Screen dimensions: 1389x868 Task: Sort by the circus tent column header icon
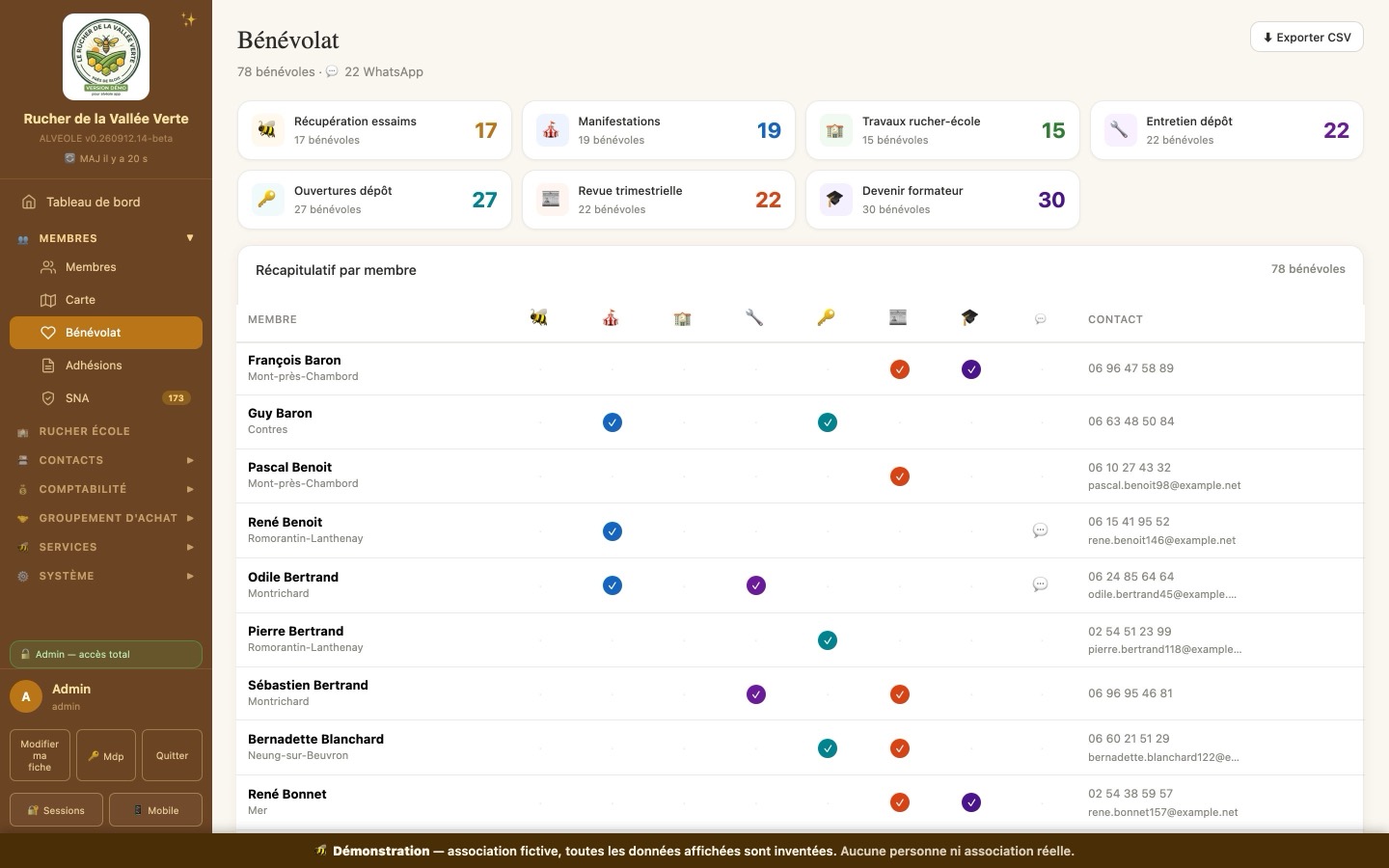click(611, 317)
